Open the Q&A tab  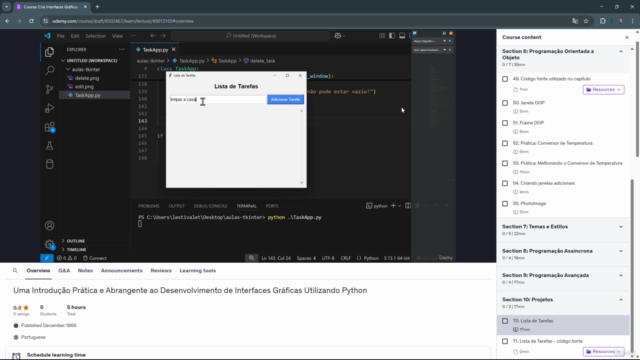coord(64,271)
